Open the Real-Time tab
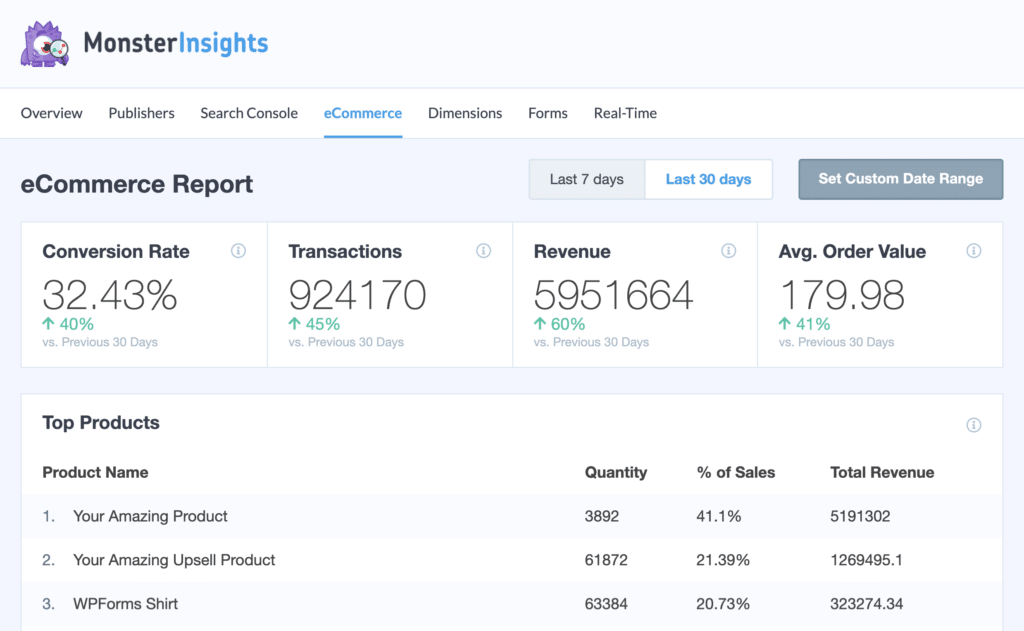The image size is (1024, 631). [625, 113]
